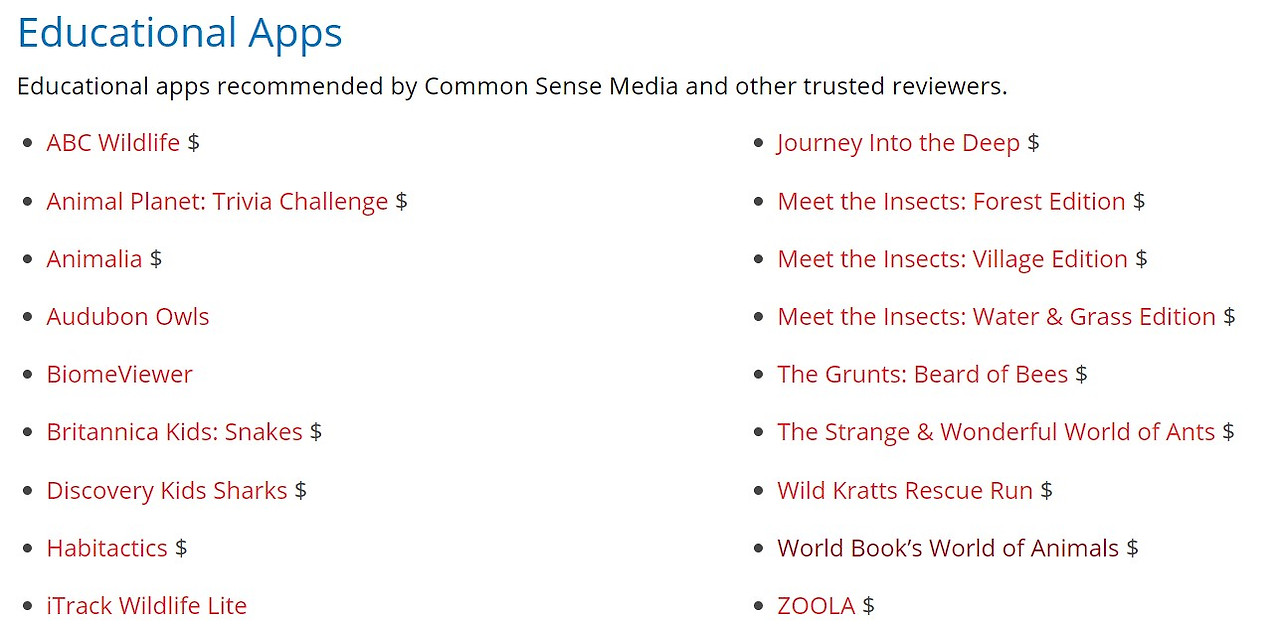Select Meet the Insects: Water & Grass Edition
This screenshot has height=633, width=1280.
(996, 317)
